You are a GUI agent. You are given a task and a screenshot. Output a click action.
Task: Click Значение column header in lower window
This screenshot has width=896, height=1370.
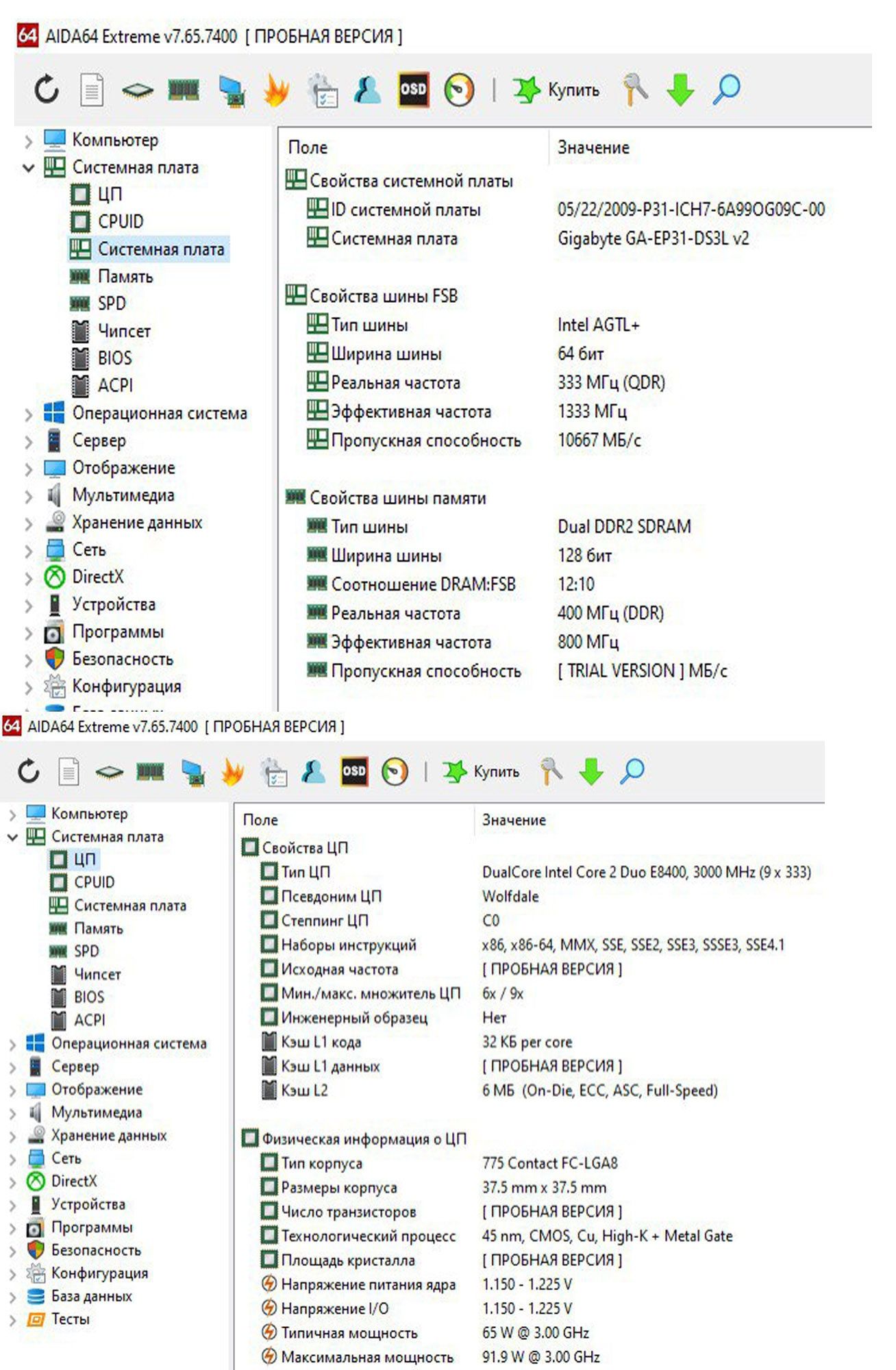(x=514, y=819)
